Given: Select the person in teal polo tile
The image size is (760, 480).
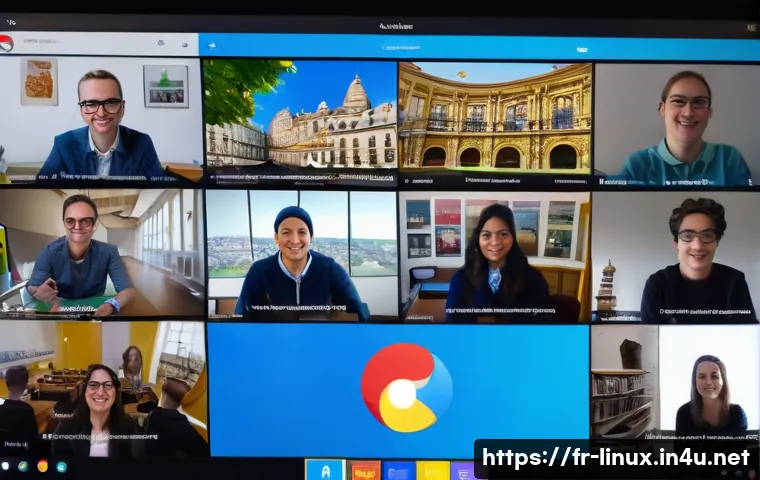Looking at the screenshot, I should pyautogui.click(x=677, y=125).
